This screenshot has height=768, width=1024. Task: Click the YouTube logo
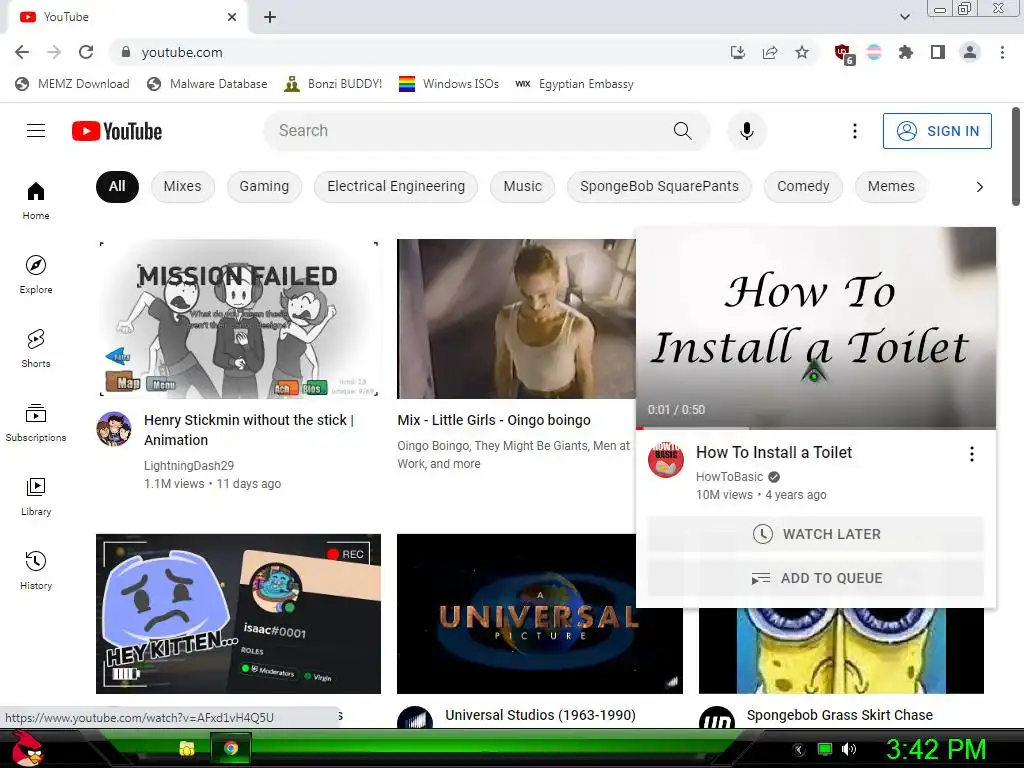[x=117, y=131]
